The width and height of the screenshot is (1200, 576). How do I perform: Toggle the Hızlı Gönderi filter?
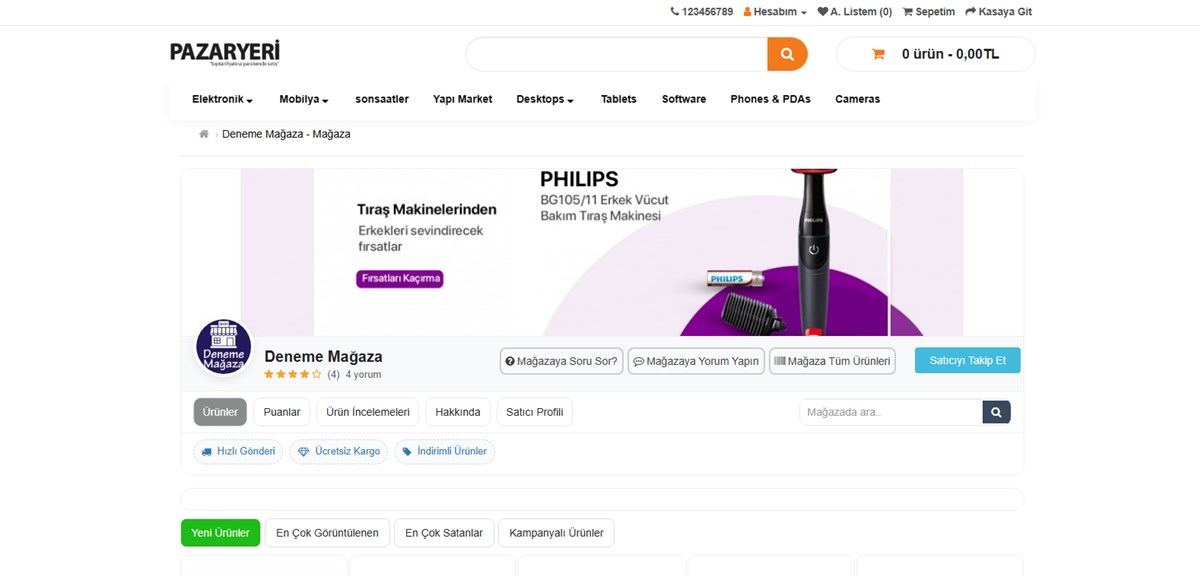pos(238,452)
